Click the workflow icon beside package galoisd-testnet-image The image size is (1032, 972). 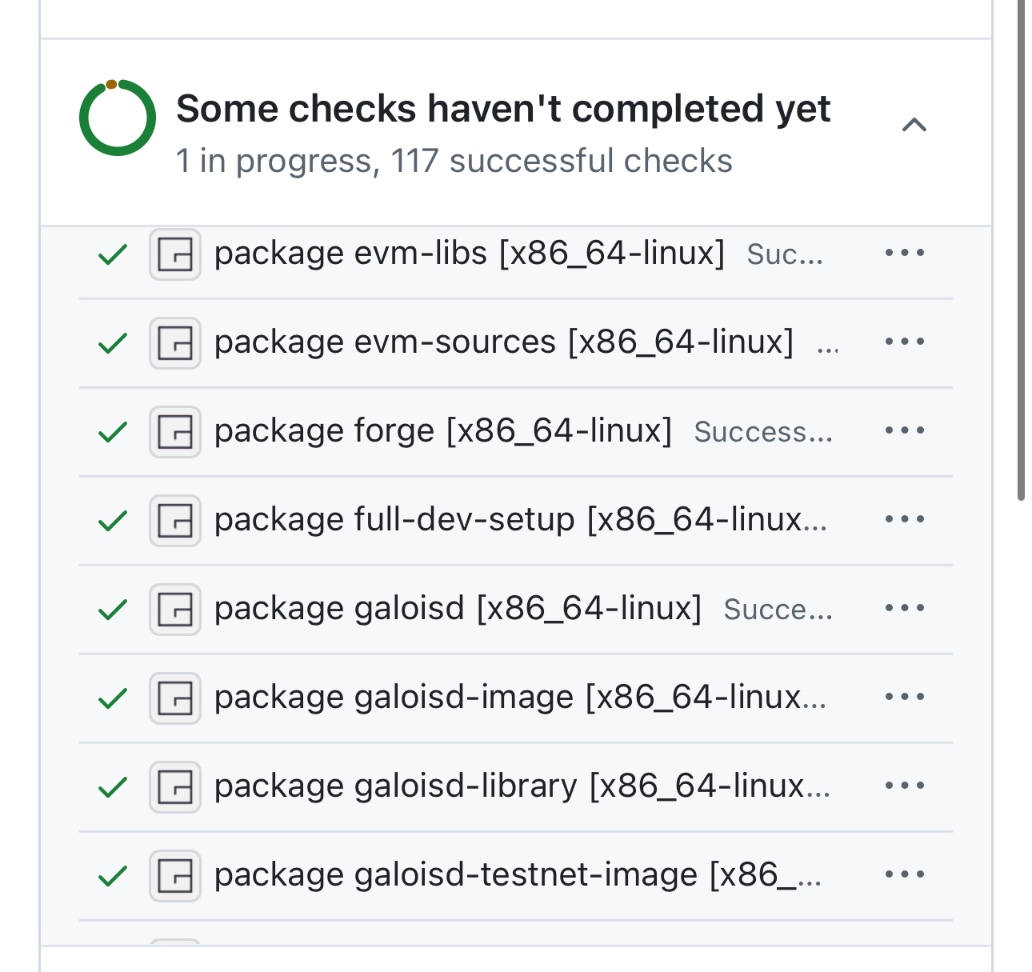click(x=175, y=876)
